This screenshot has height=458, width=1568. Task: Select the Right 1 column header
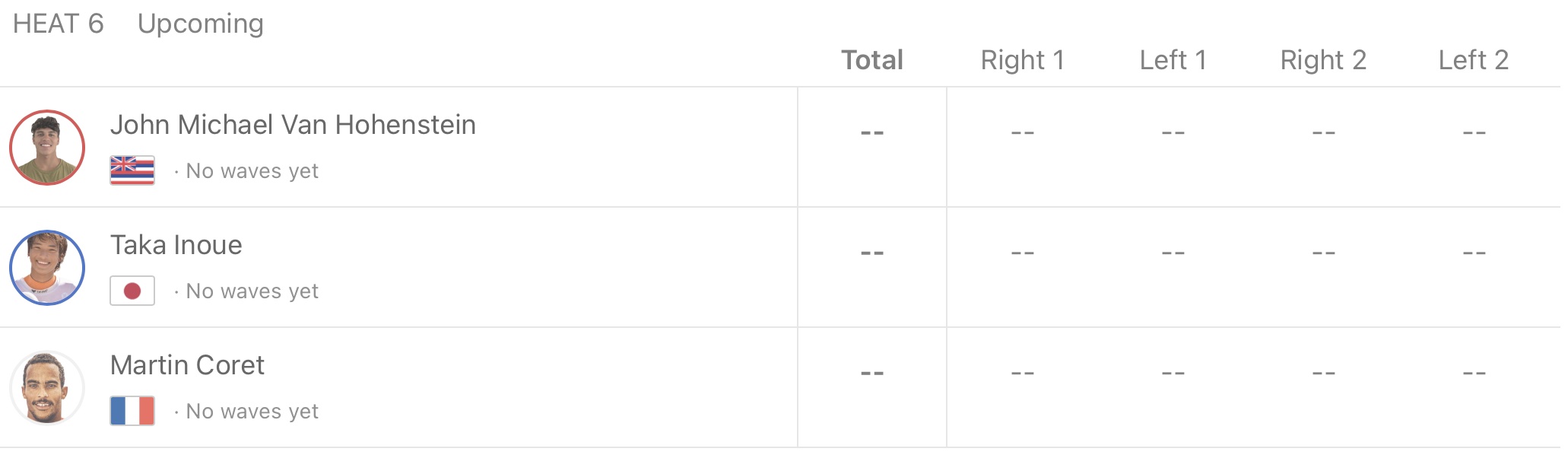click(x=1022, y=60)
